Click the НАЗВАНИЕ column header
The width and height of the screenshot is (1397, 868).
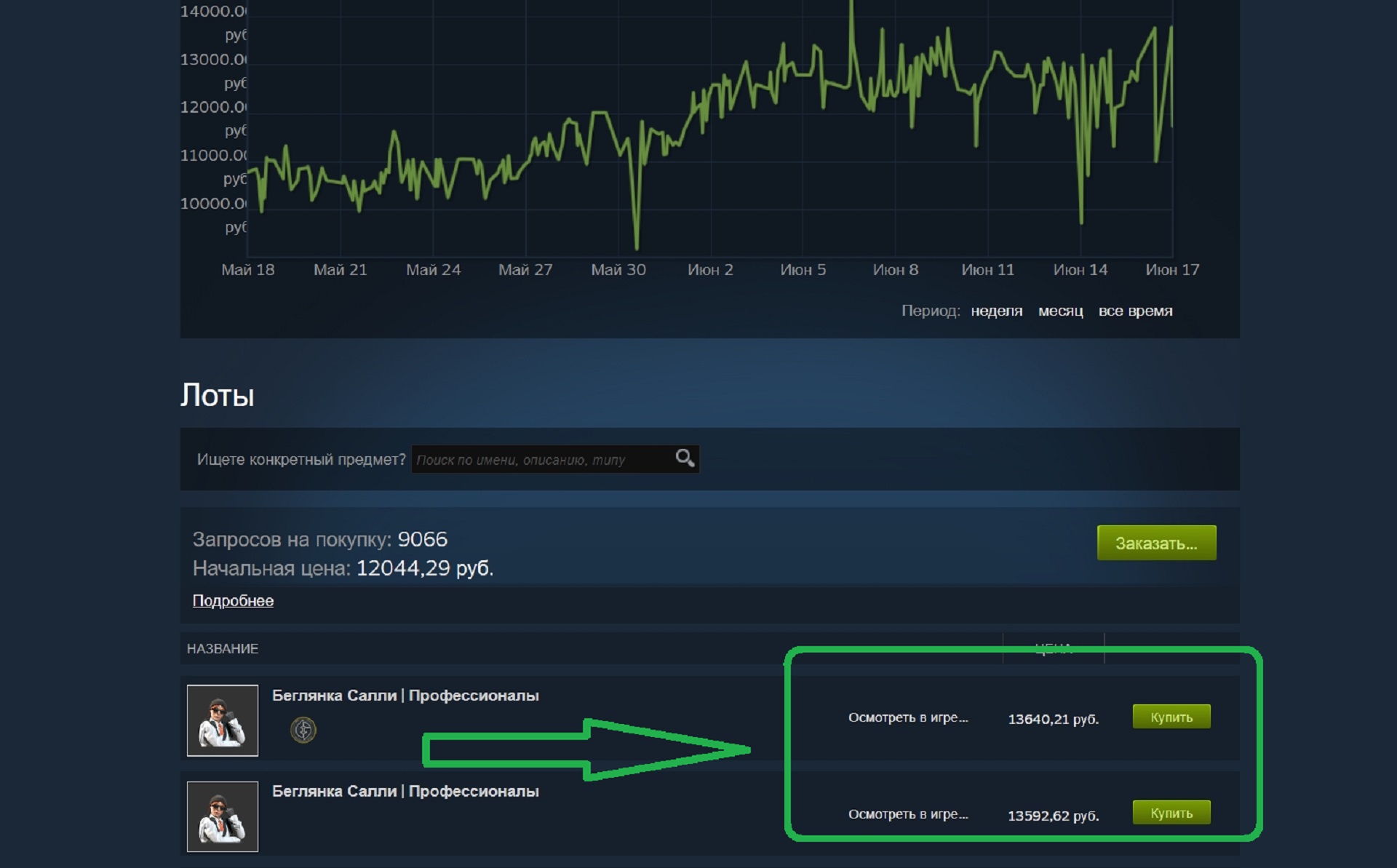[x=223, y=649]
